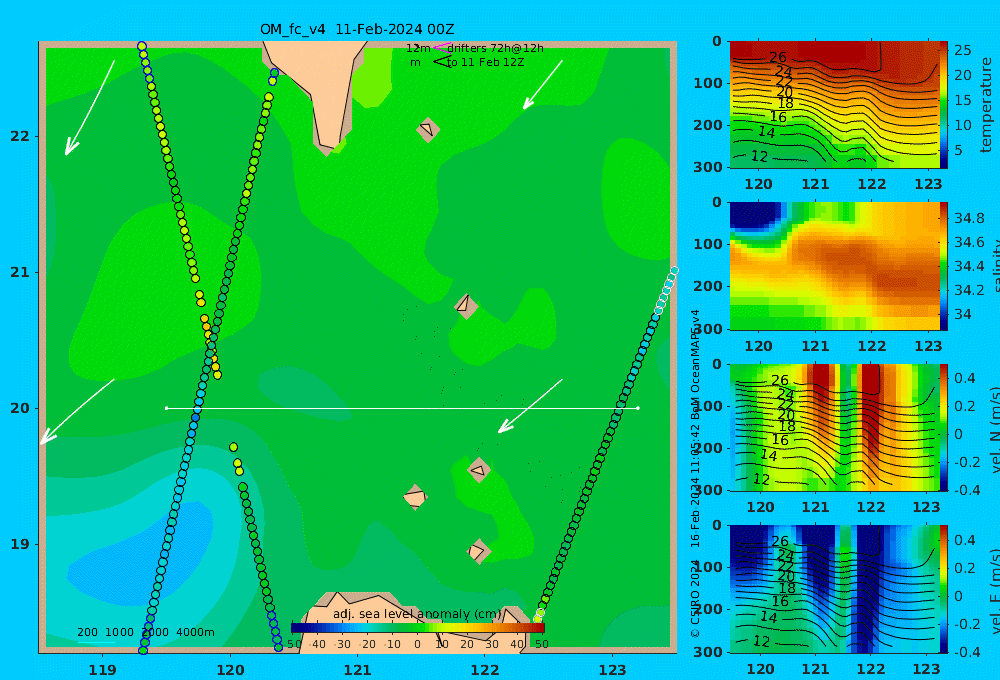Select island marker near 19.5N 122E
The width and height of the screenshot is (1000, 680).
coord(479,470)
